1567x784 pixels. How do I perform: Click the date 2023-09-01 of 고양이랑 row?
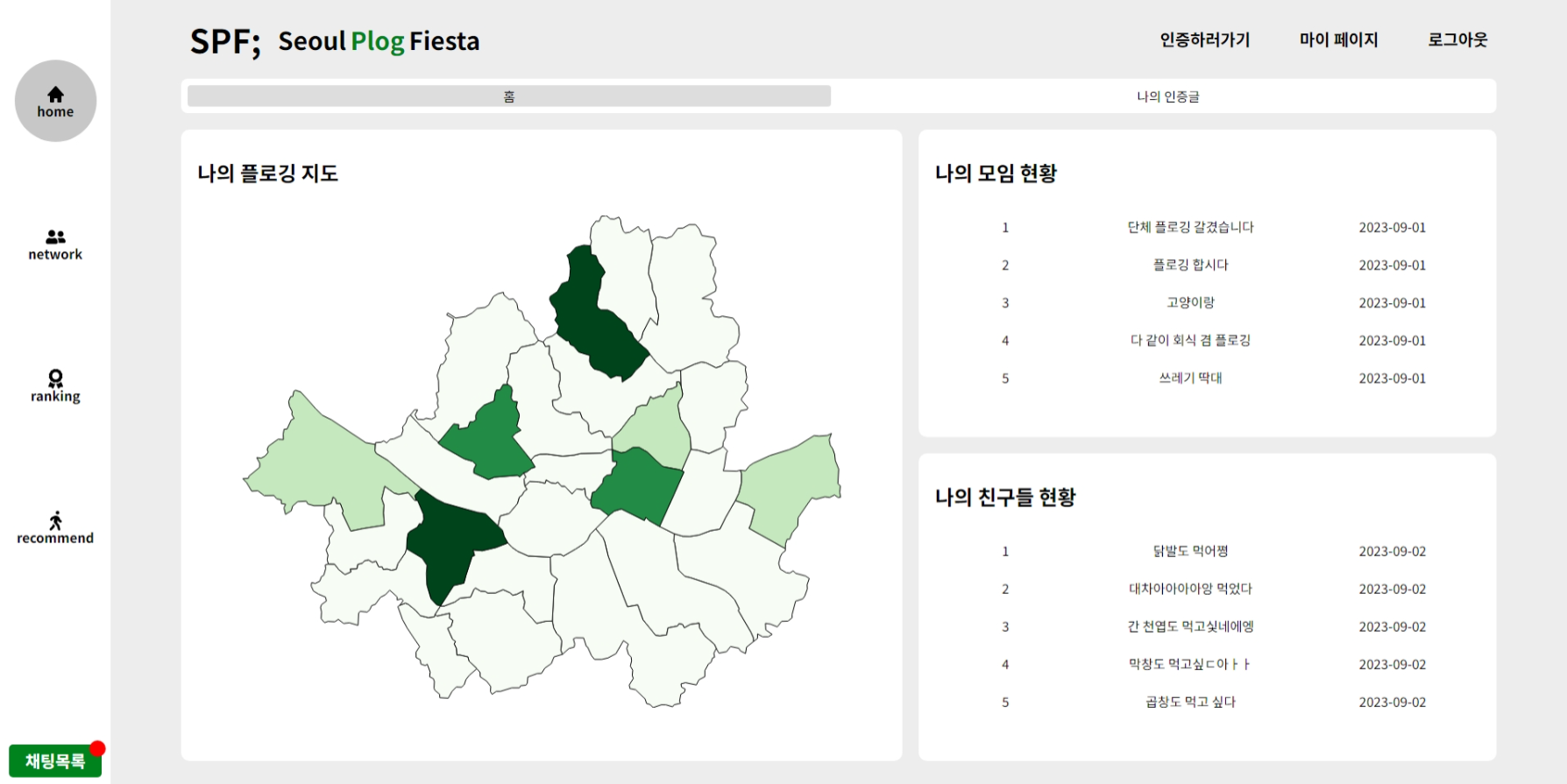pos(1393,303)
